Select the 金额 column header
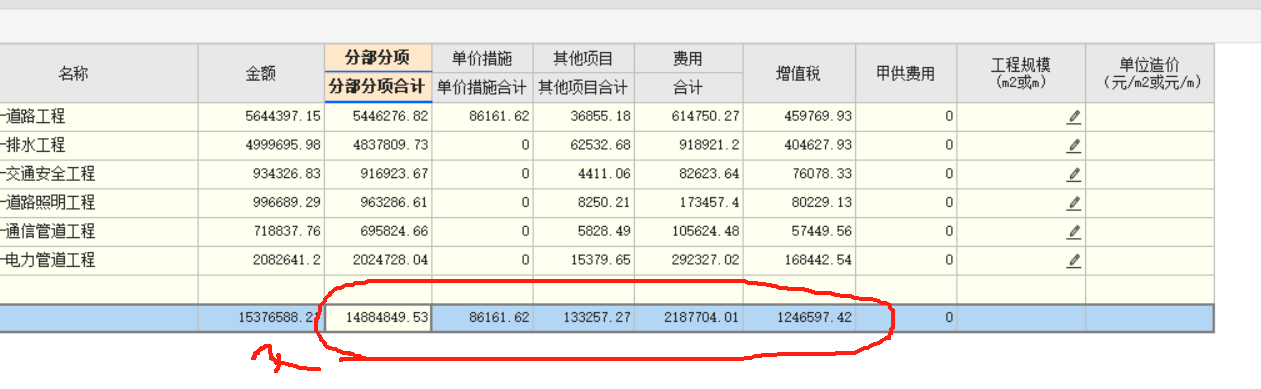The image size is (1261, 389). 261,73
